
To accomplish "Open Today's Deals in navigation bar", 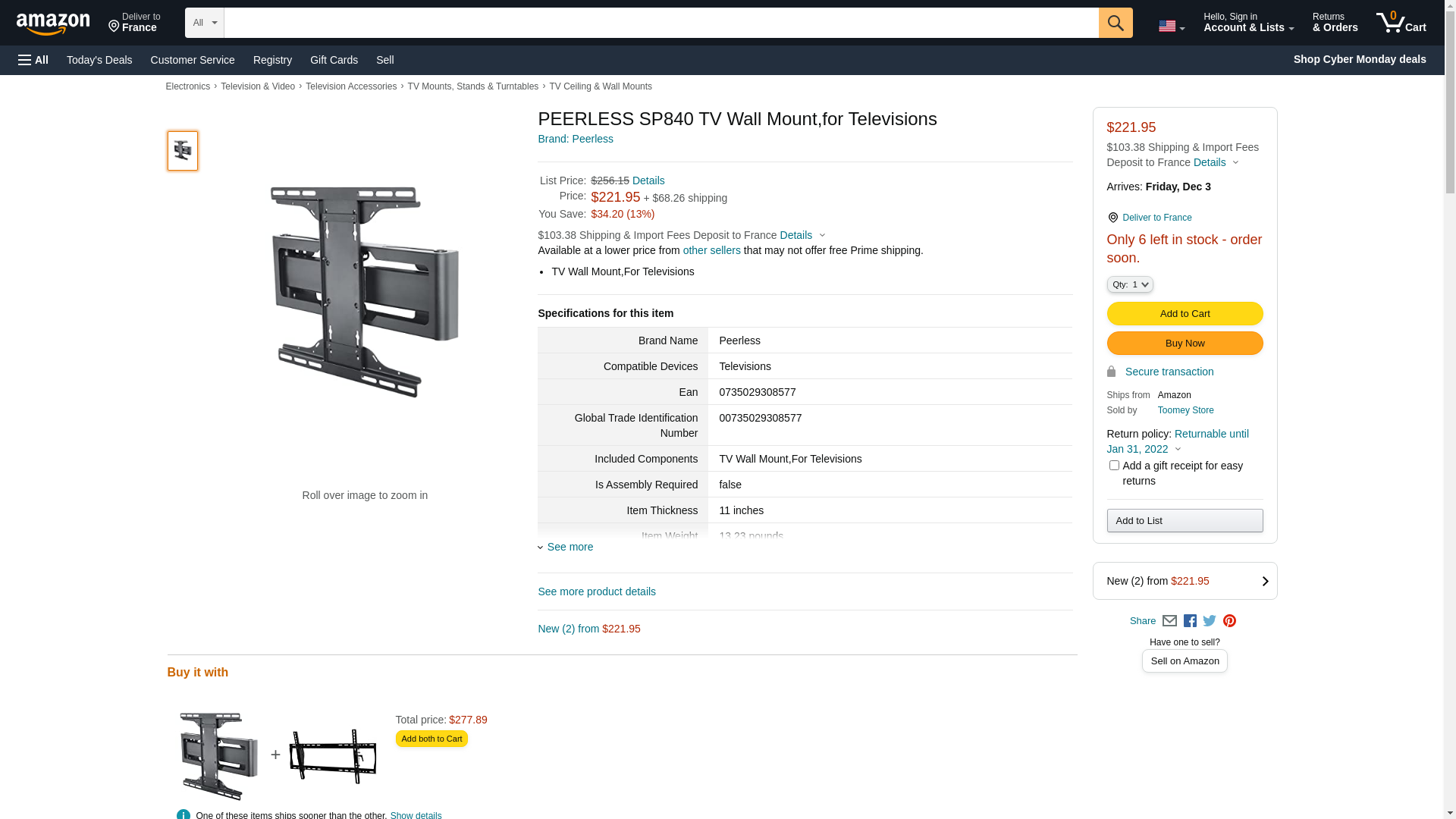I will [99, 60].
